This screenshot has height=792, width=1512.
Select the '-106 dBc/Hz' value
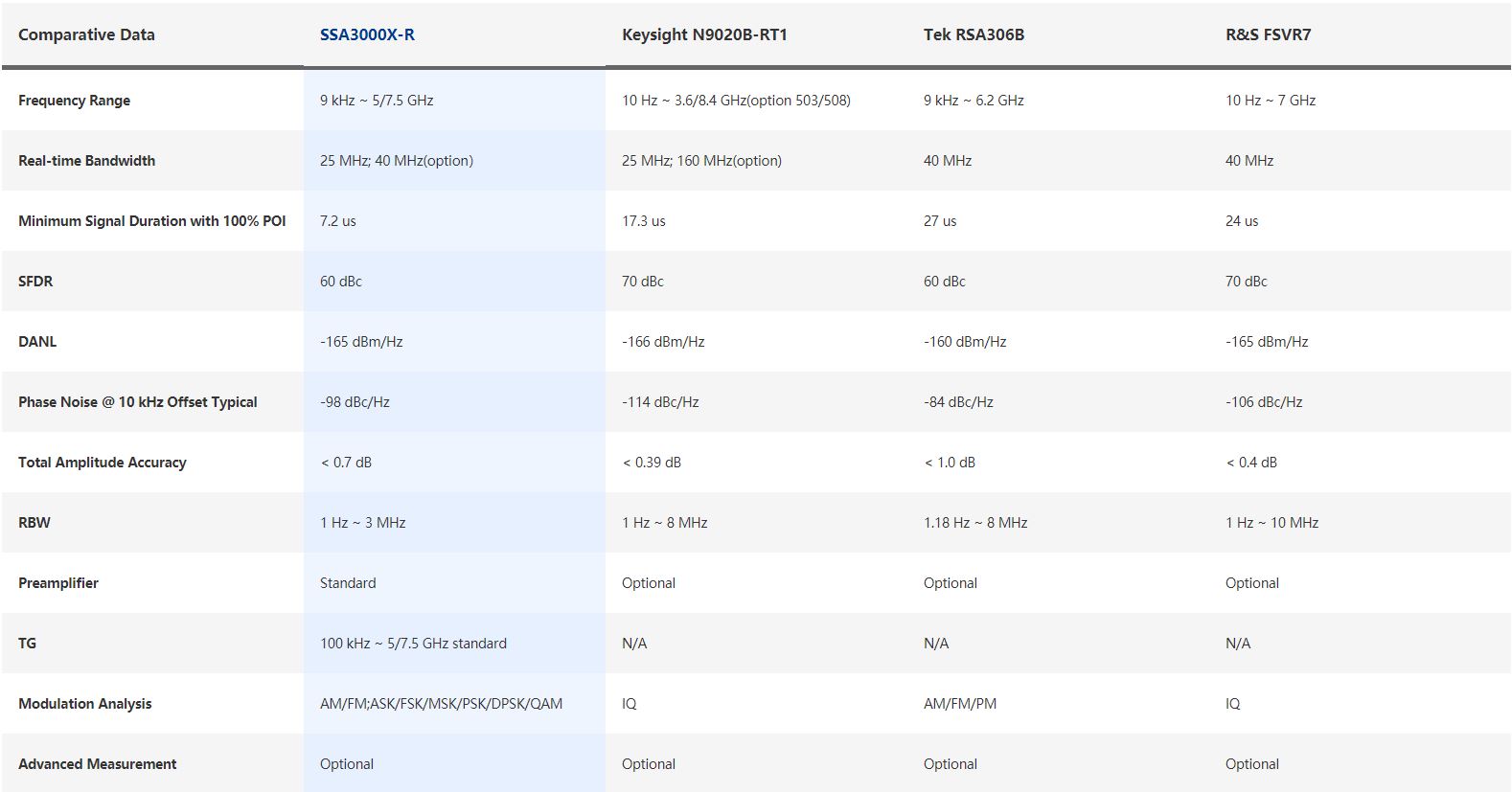pyautogui.click(x=1264, y=402)
